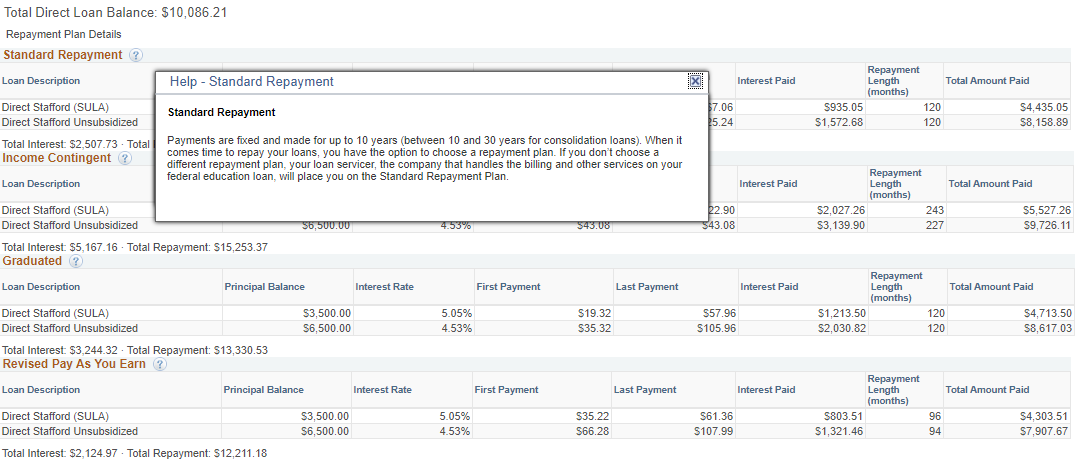Click the question mark next to Graduated
Image resolution: width=1077 pixels, height=460 pixels.
coord(75,261)
